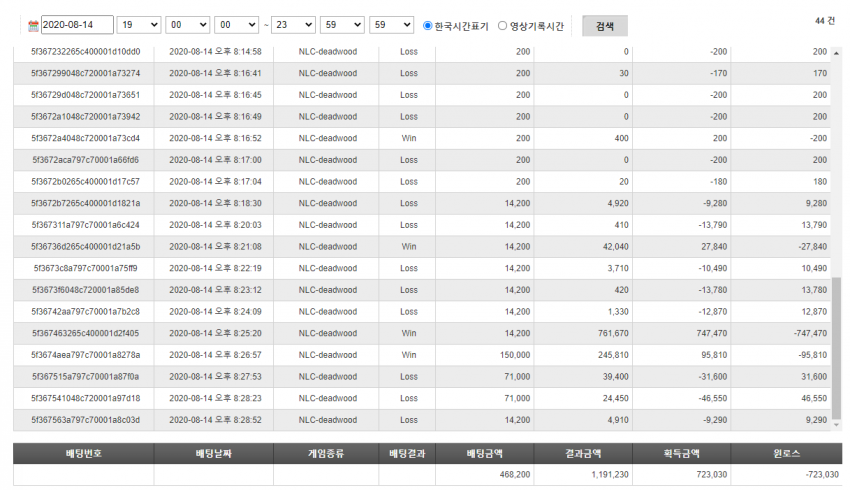Screen dimensions: 850x490
Task: Click bet ID 5f367232265c400001d10dd0
Action: tap(86, 51)
